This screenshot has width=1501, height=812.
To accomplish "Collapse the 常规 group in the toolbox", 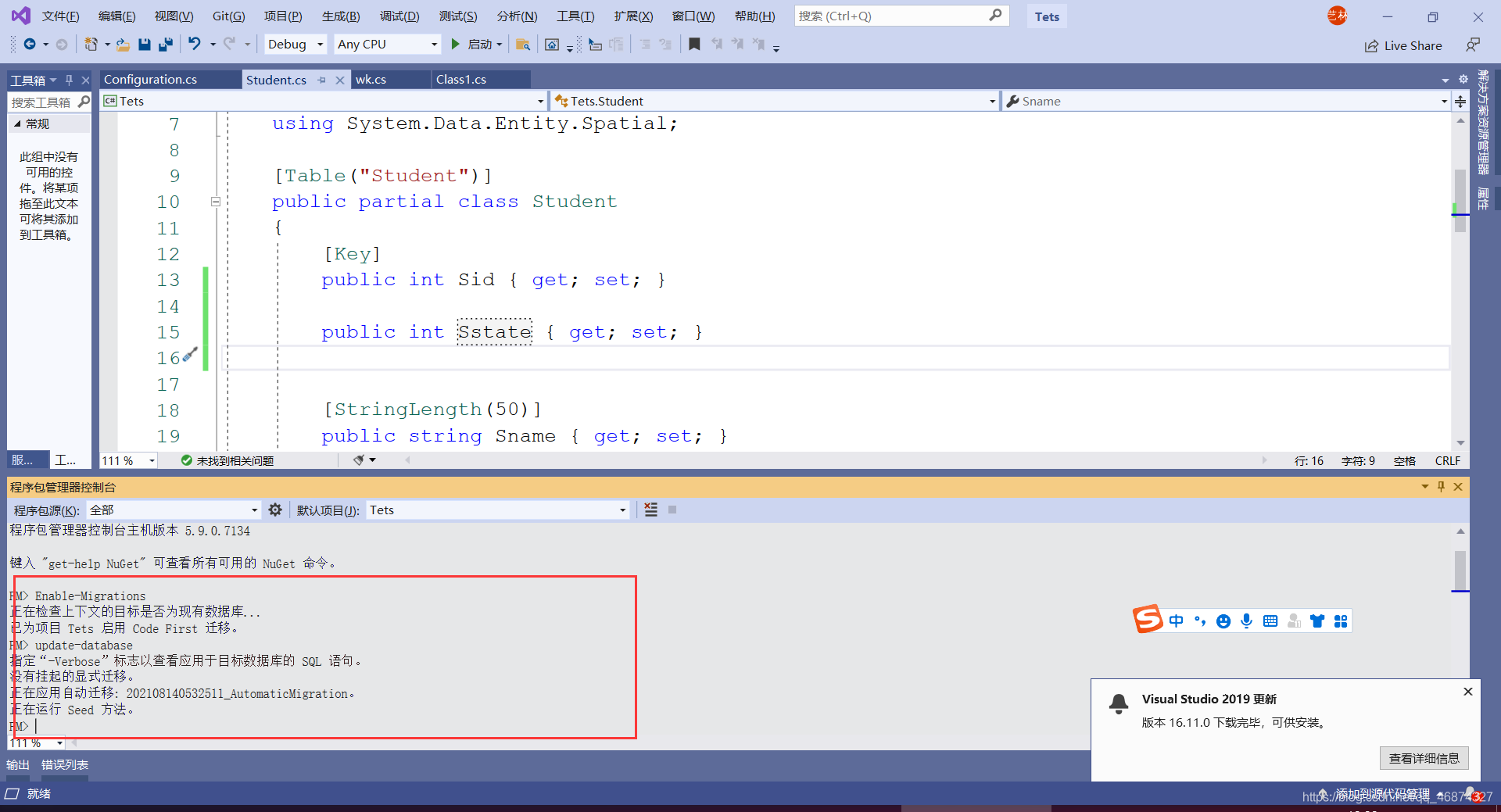I will (17, 123).
